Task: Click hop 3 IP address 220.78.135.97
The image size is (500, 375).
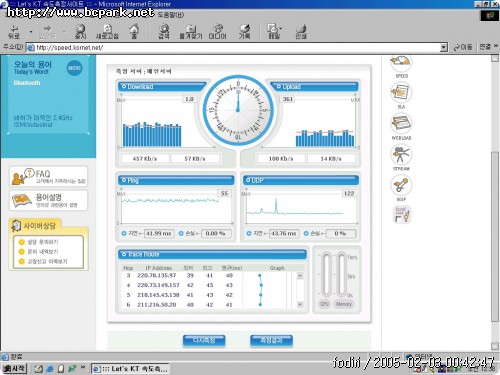Action: [157, 275]
